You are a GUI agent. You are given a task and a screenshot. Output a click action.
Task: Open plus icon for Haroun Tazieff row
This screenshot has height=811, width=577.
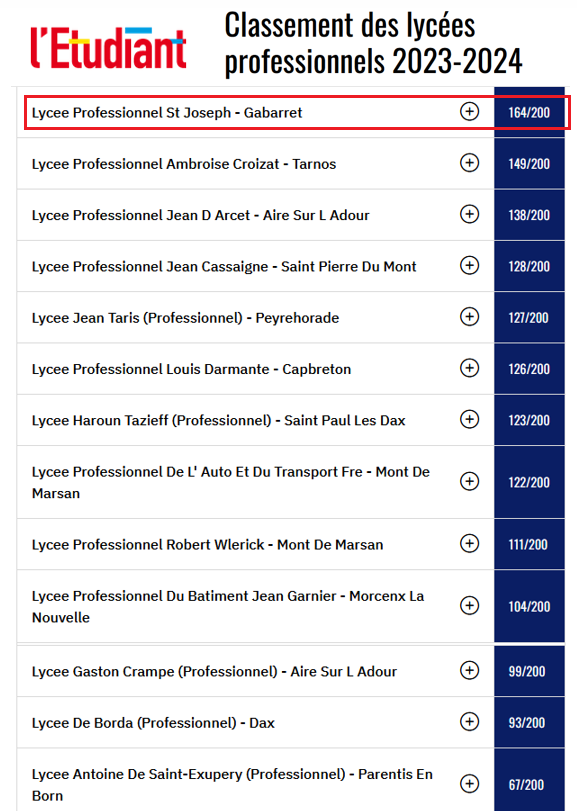[469, 419]
